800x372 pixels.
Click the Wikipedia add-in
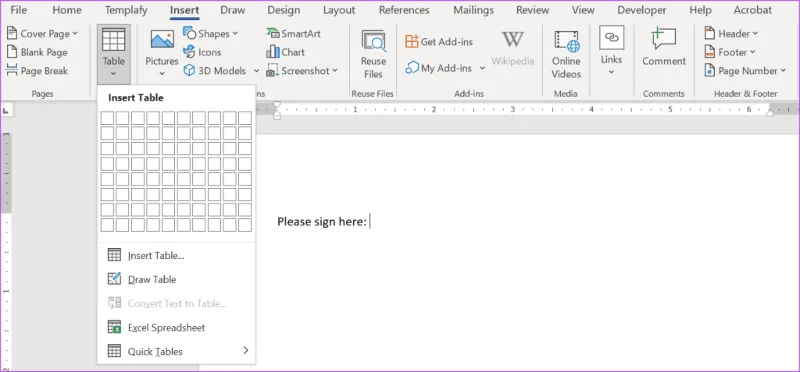513,48
